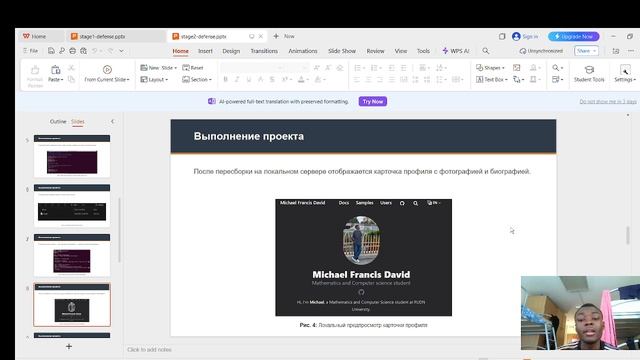Open the Insert ribbon tab

(205, 51)
